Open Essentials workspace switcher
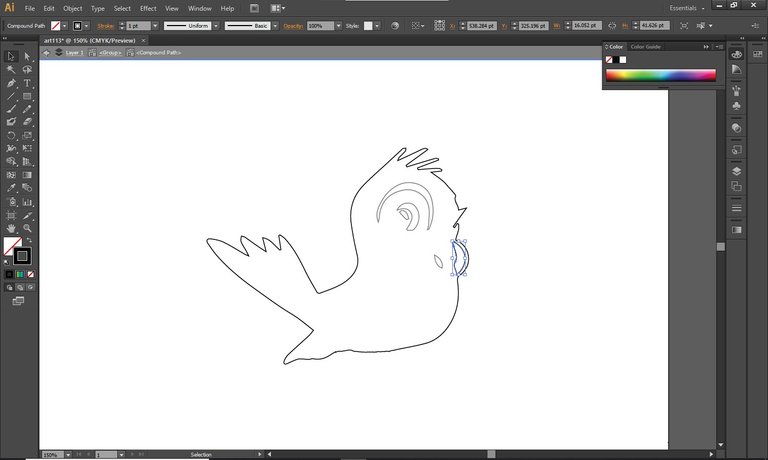The height and width of the screenshot is (460, 768). pyautogui.click(x=687, y=8)
